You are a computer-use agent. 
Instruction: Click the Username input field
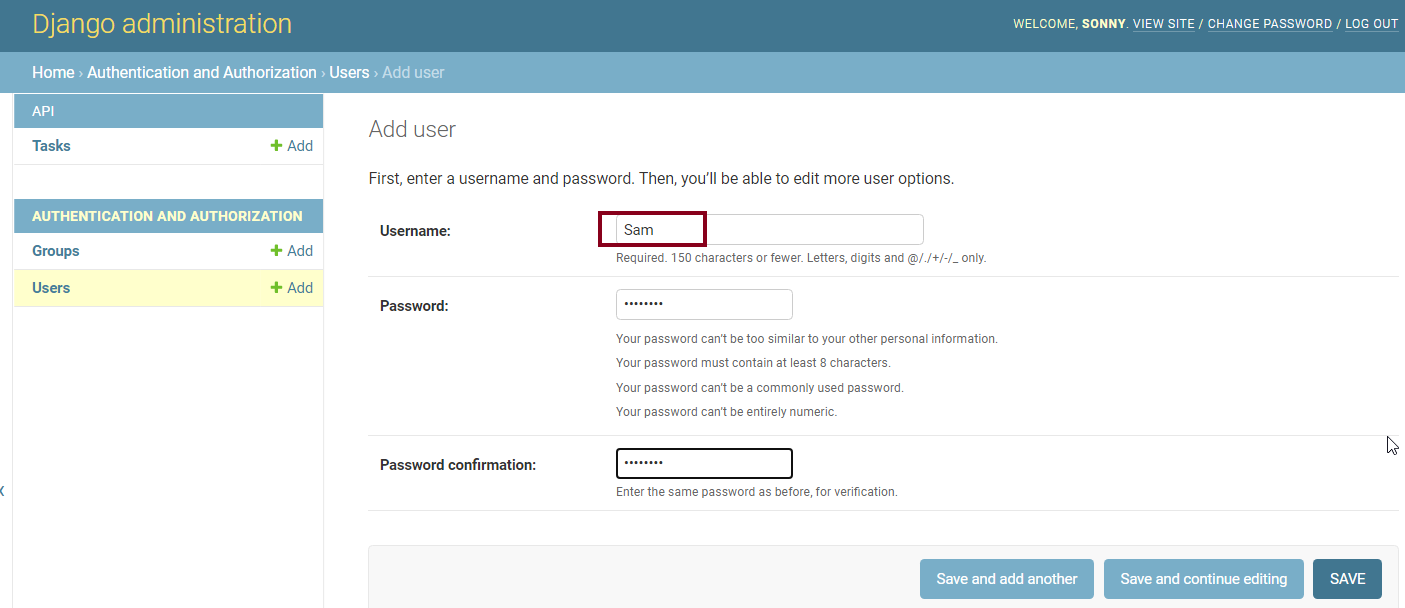click(769, 229)
